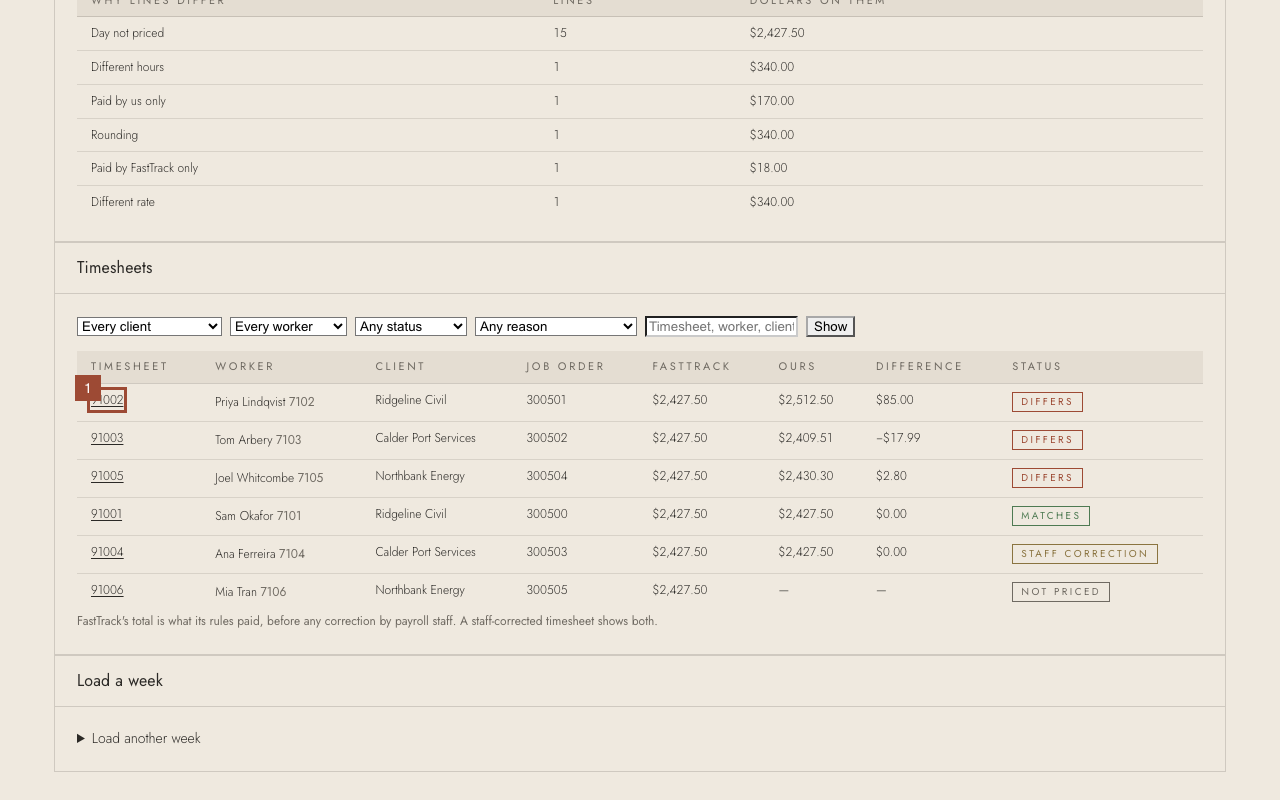The width and height of the screenshot is (1280, 800).
Task: Click the Show button
Action: pyautogui.click(x=830, y=327)
